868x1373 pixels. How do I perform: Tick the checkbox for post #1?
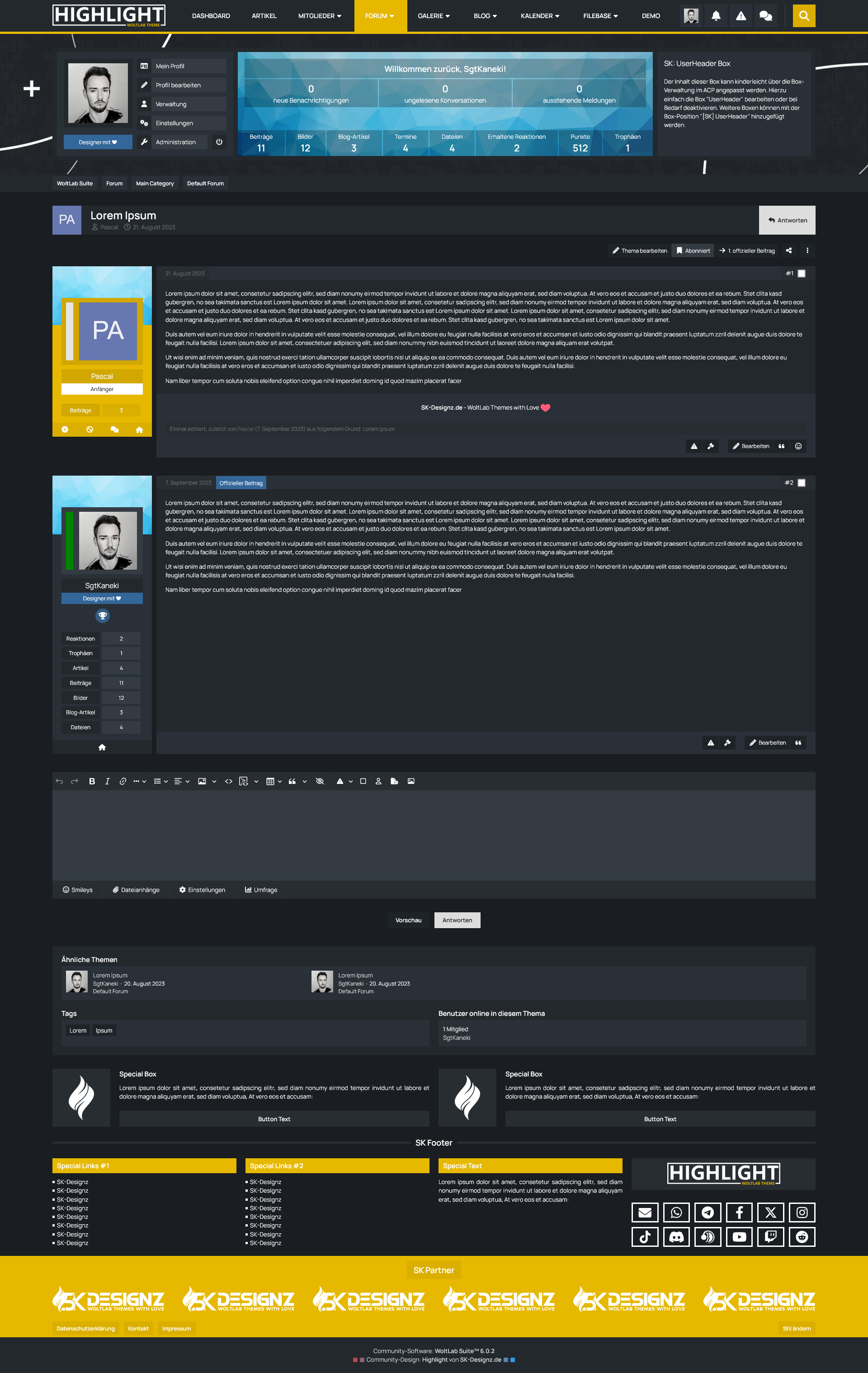tap(801, 274)
